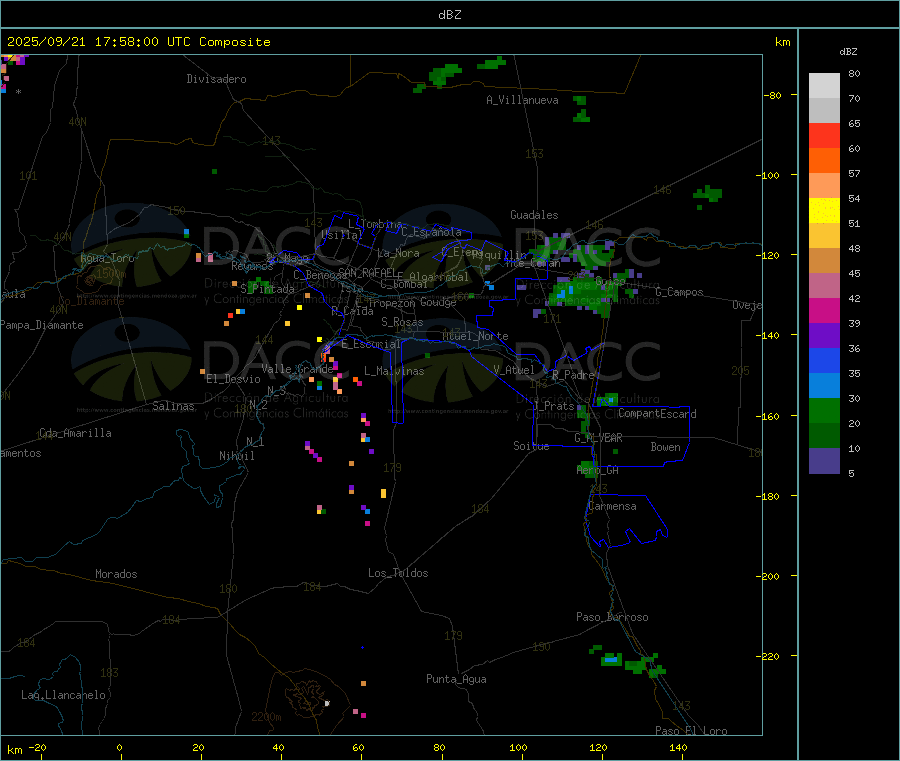The image size is (900, 761).
Task: Click the R_Padre label
Action: pyautogui.click(x=573, y=375)
